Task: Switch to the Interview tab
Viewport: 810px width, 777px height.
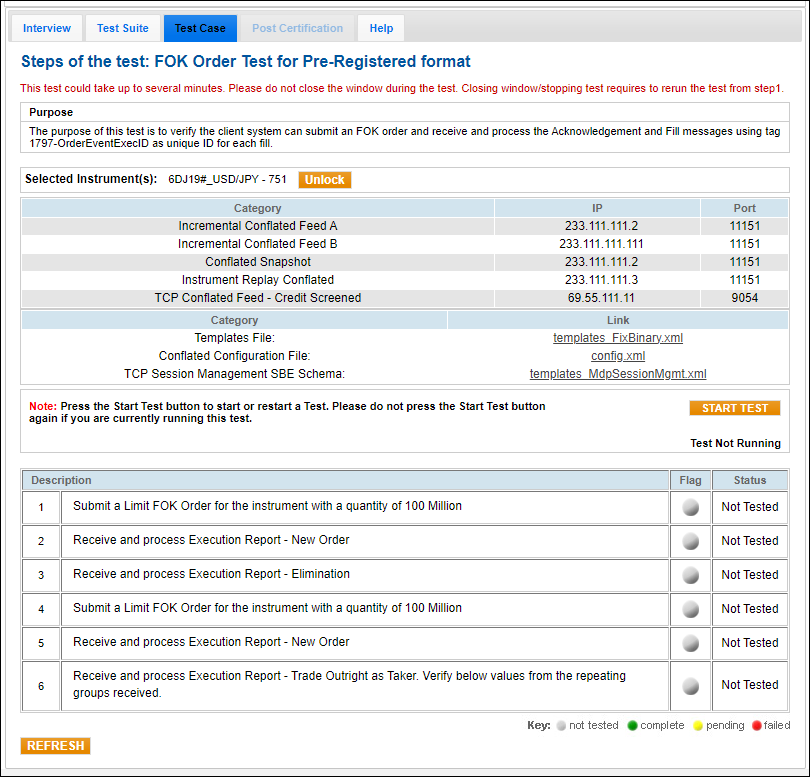Action: pos(47,28)
